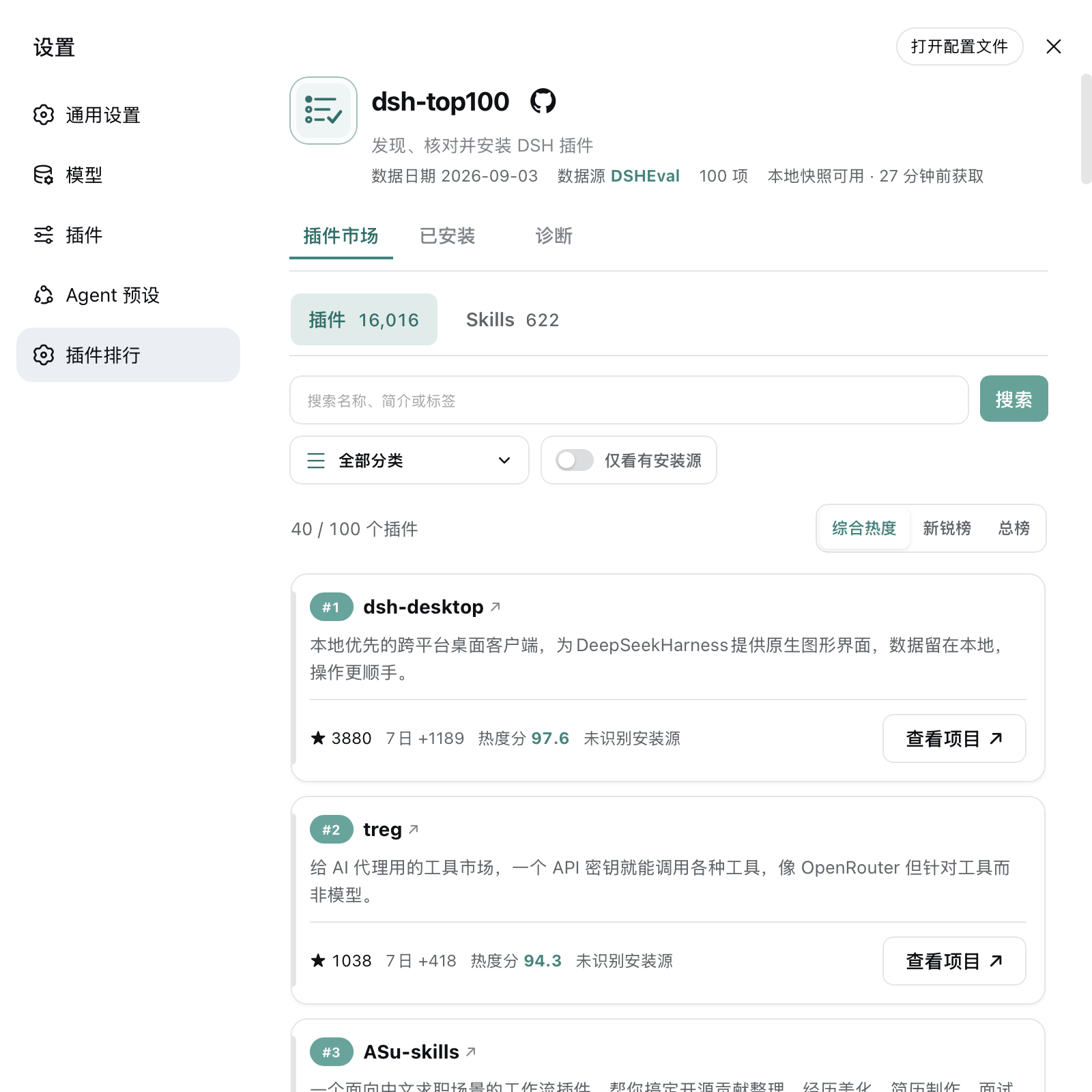Select the 插件 16,016 sub-tab
Image resolution: width=1092 pixels, height=1092 pixels.
[364, 319]
